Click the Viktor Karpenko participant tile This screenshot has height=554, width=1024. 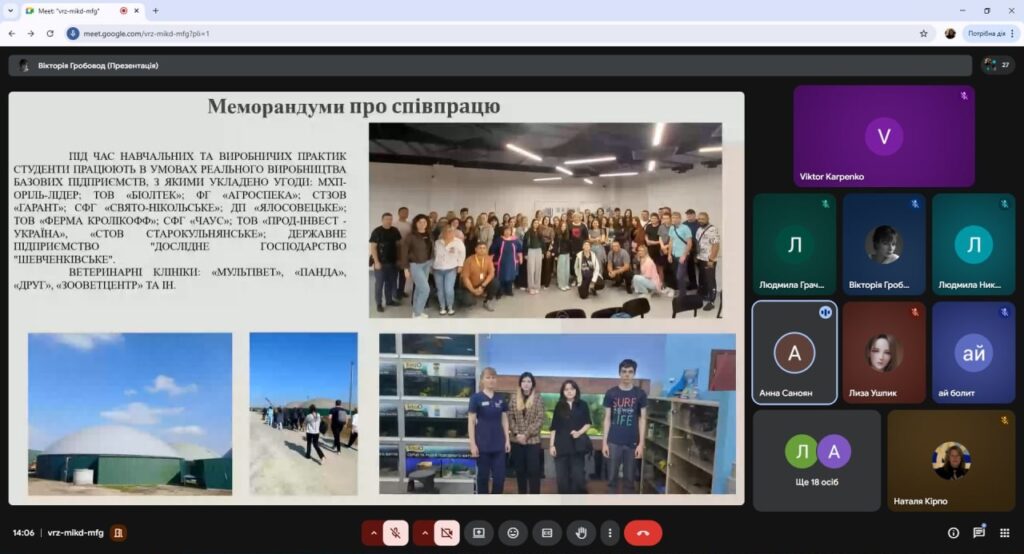(883, 136)
